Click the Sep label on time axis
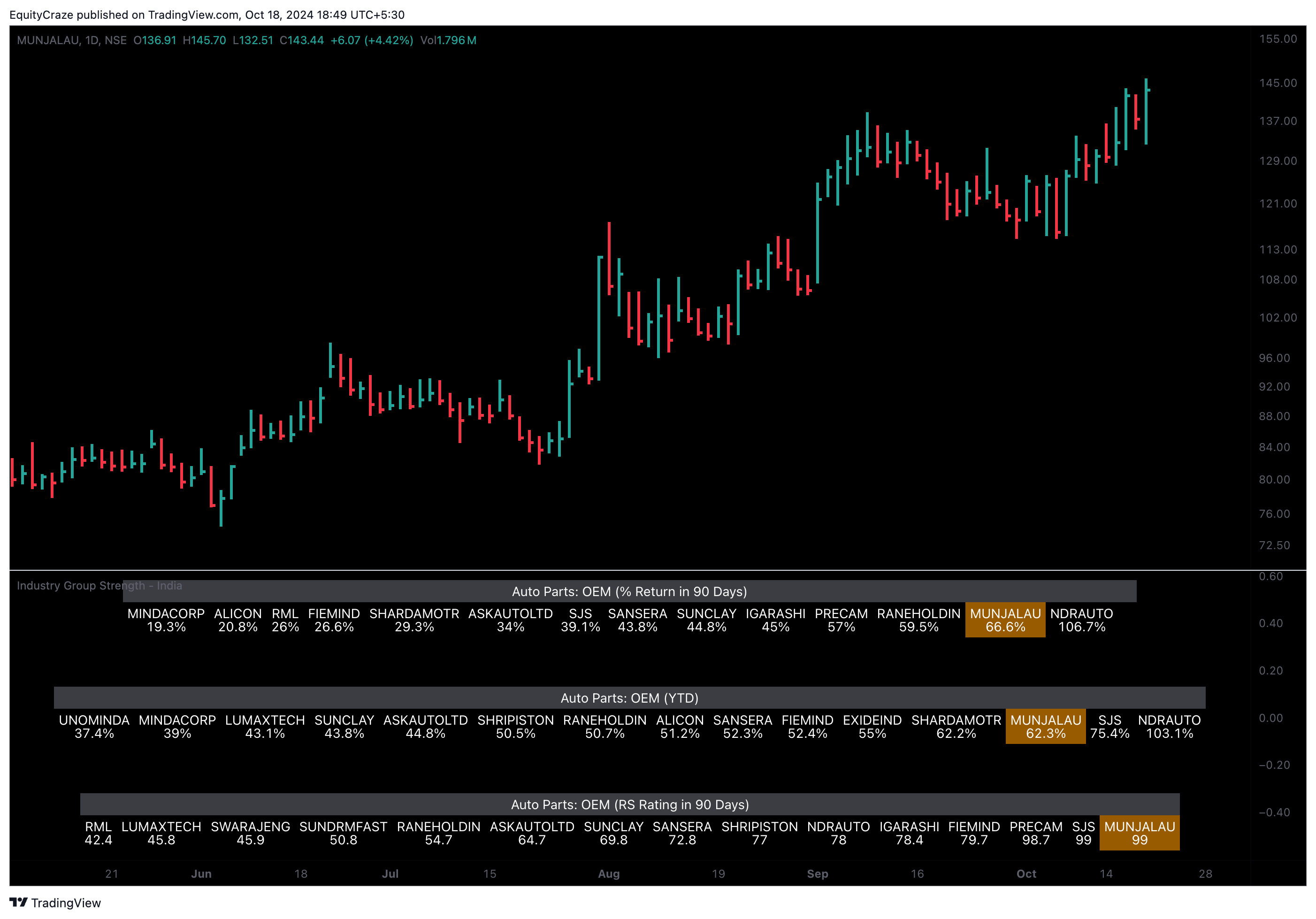The height and width of the screenshot is (919, 1316). click(x=818, y=874)
